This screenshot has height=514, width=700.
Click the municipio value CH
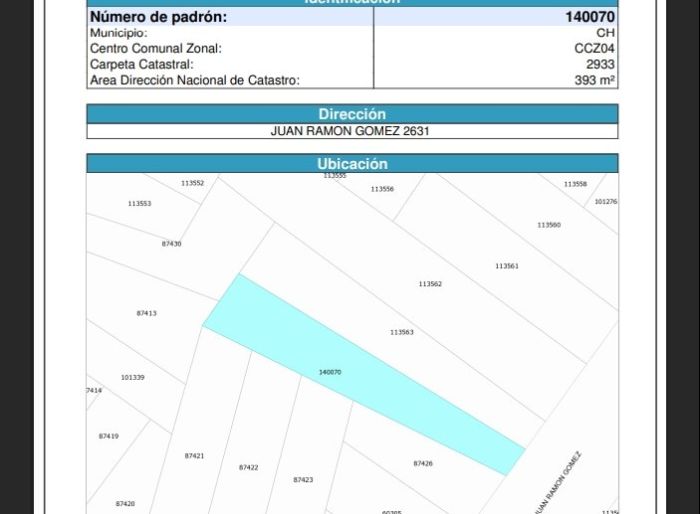click(605, 33)
